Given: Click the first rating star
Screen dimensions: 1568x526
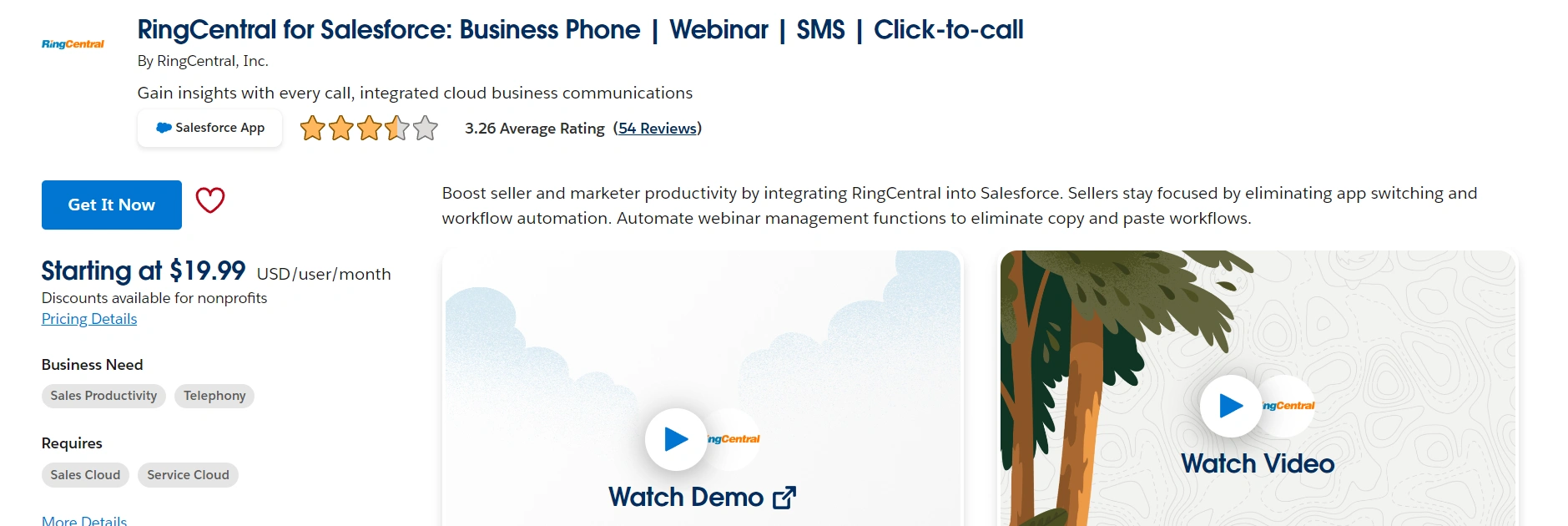Looking at the screenshot, I should coord(313,129).
